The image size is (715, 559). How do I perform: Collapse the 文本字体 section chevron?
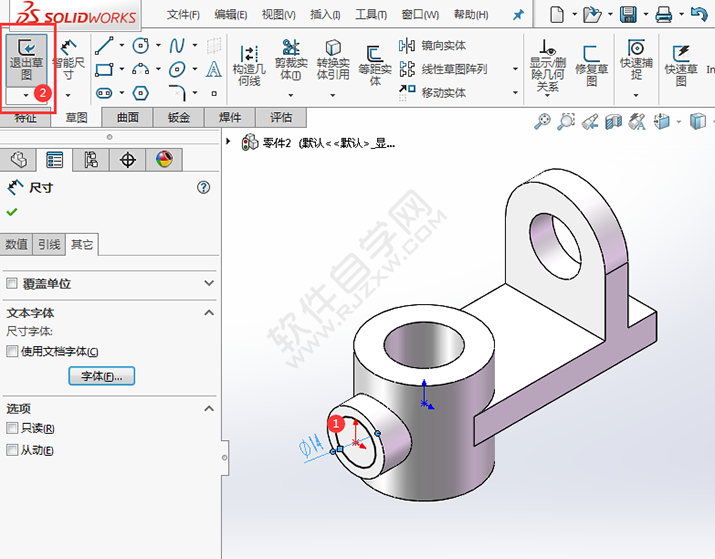[209, 313]
